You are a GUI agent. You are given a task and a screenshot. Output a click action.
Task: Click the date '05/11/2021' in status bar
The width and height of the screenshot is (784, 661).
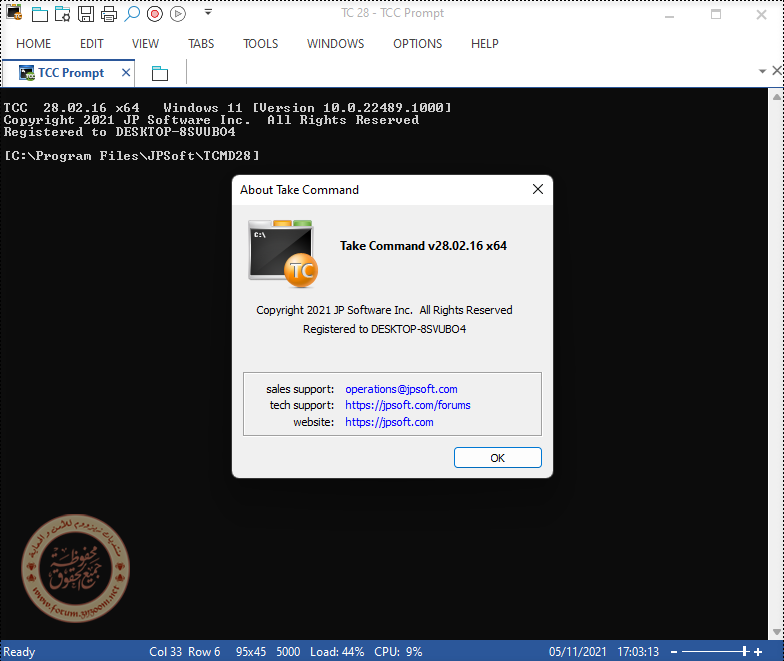578,652
